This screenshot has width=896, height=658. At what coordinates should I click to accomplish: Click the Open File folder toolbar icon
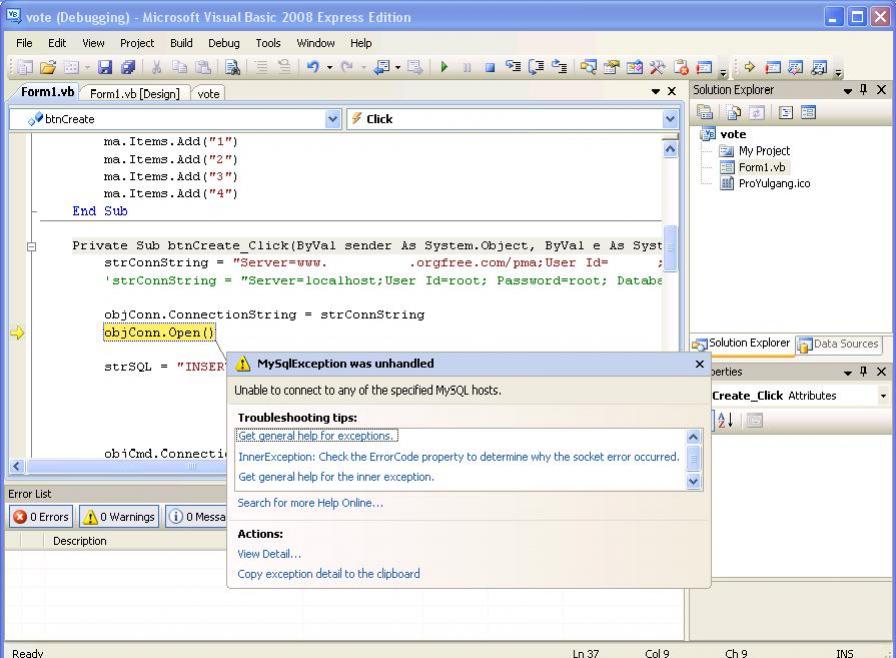point(48,67)
